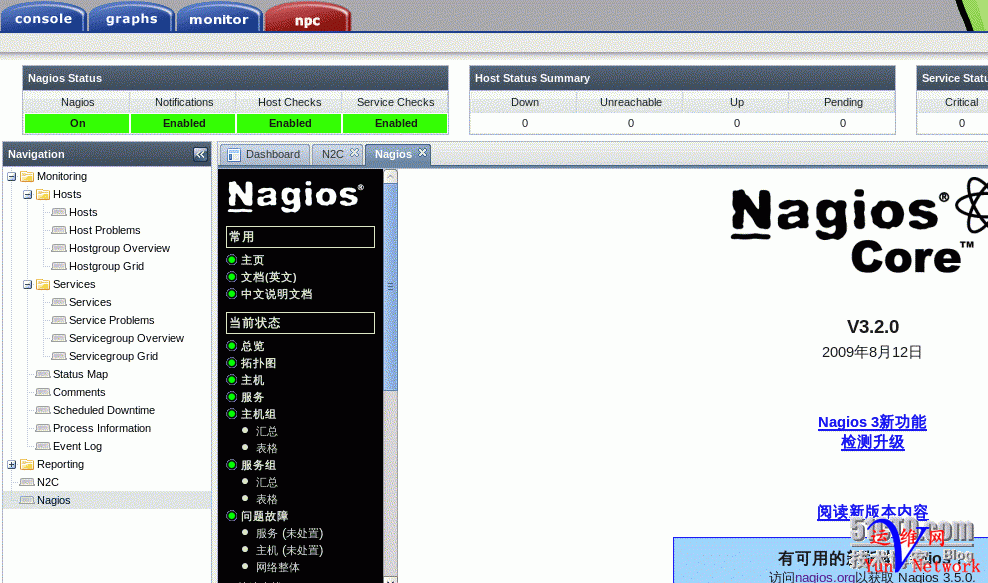Click the Servicegroup Overview item icon
The height and width of the screenshot is (583, 988).
pos(59,338)
